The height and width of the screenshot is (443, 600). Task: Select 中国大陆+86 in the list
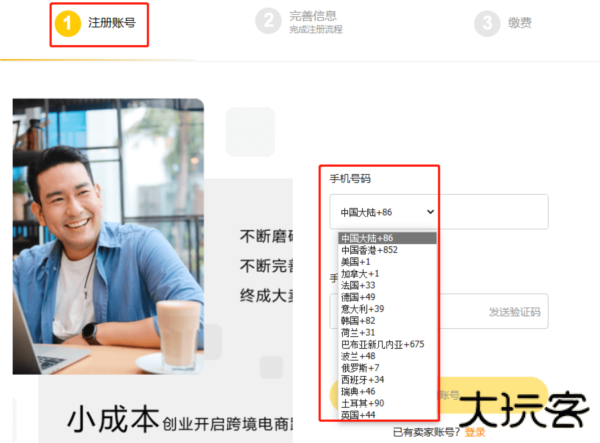[x=387, y=238]
